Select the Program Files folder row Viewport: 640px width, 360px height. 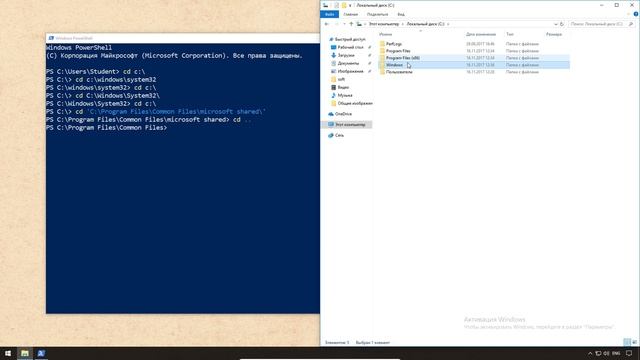coord(474,51)
